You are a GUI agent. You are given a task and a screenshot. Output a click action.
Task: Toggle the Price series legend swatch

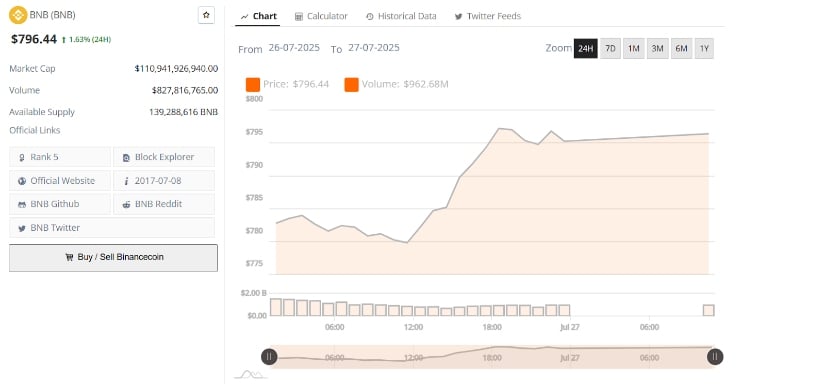pyautogui.click(x=253, y=84)
